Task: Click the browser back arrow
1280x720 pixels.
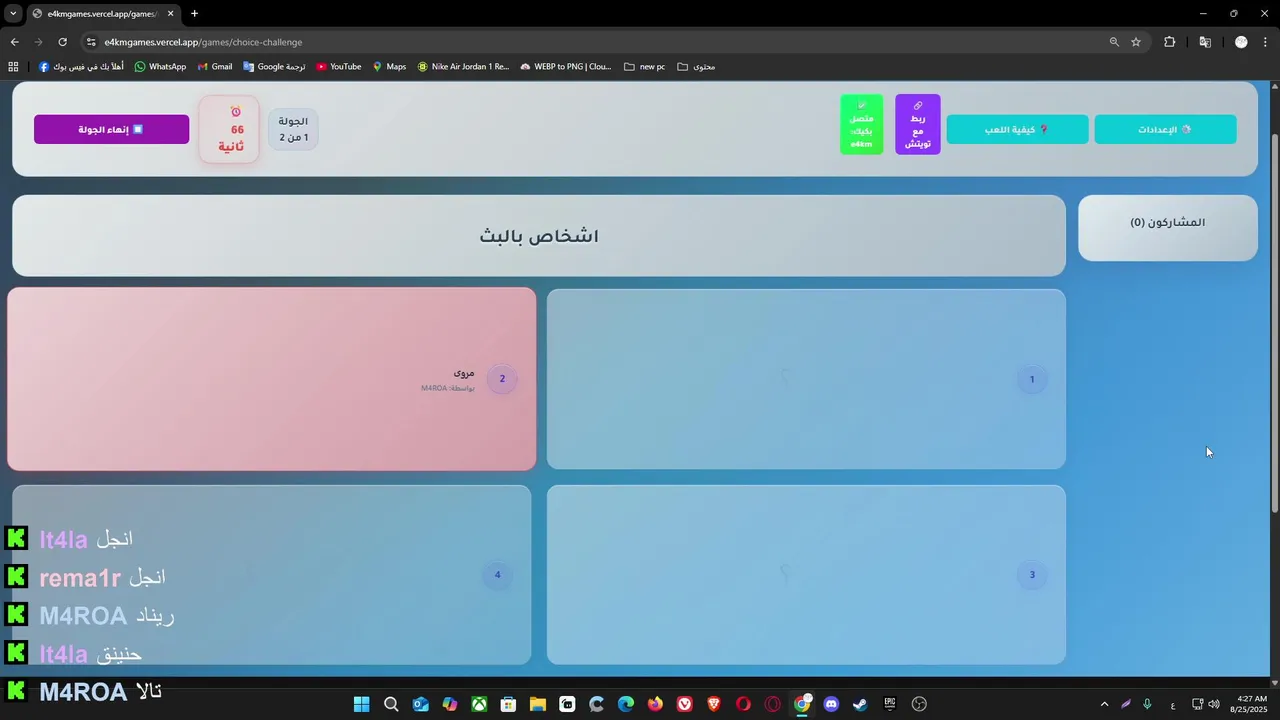Action: tap(14, 42)
